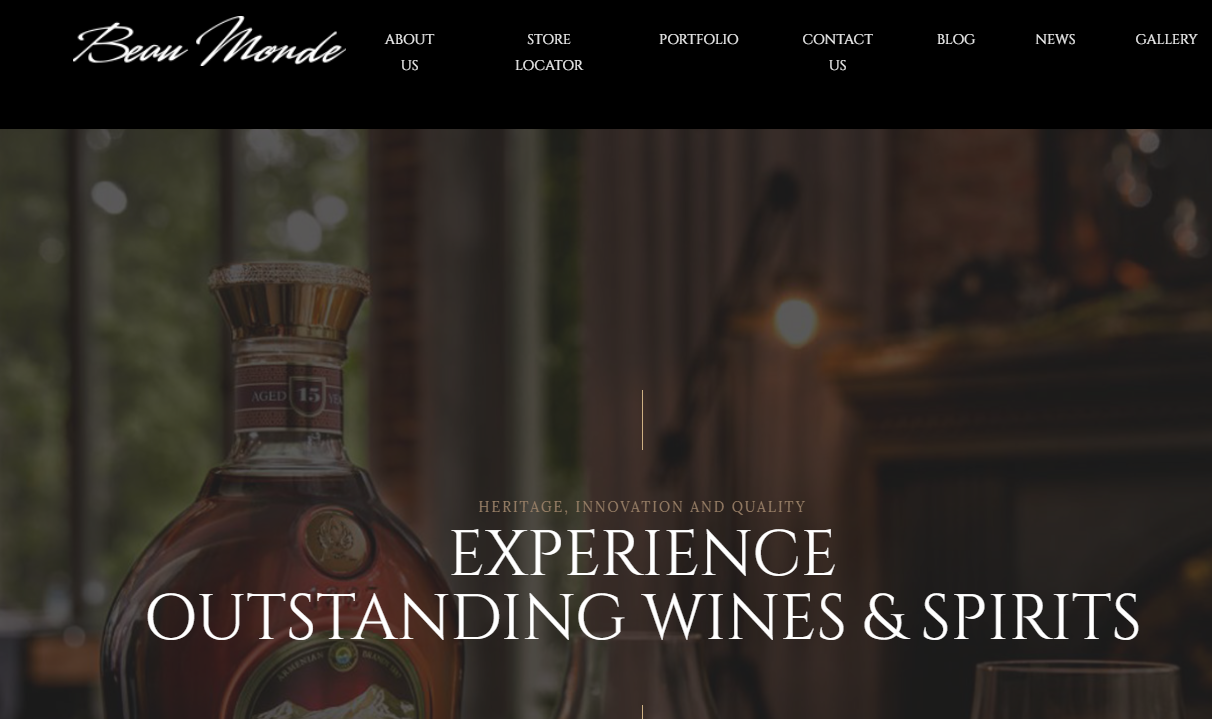Click the Outstanding Wines & Spirits heading
The width and height of the screenshot is (1212, 719).
click(x=642, y=617)
